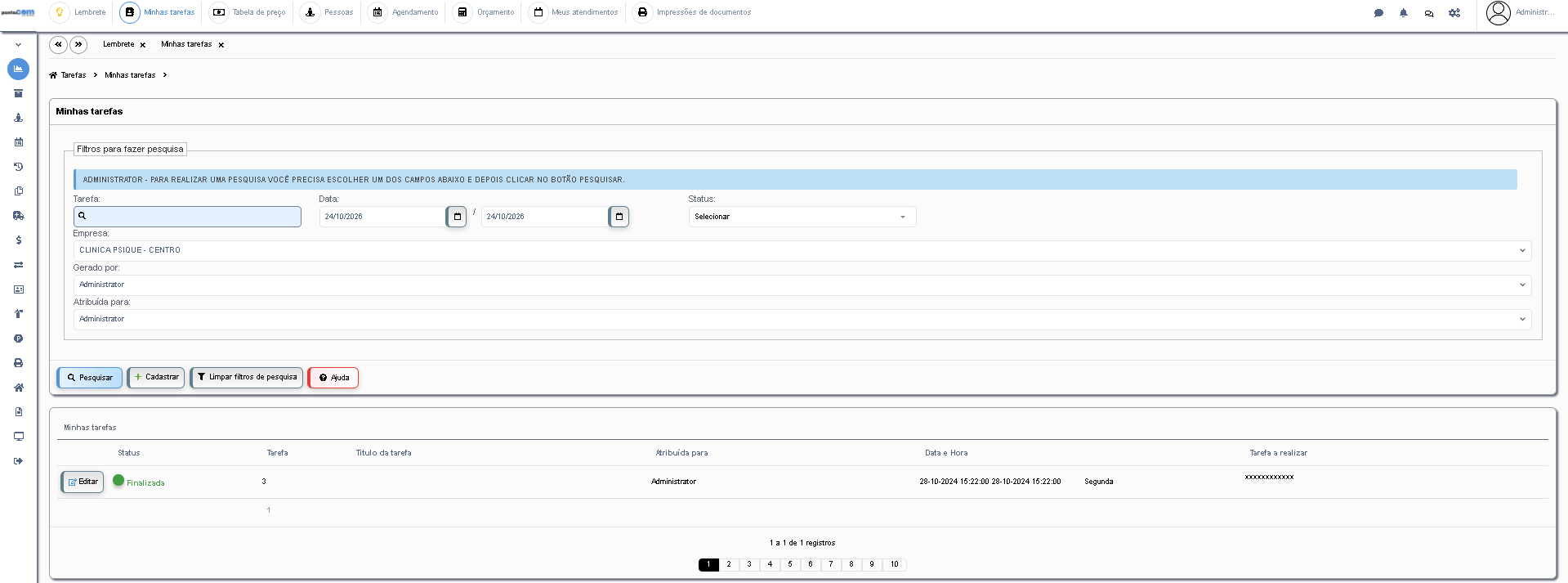Open the dollar sign sidebar icon

coord(18,240)
